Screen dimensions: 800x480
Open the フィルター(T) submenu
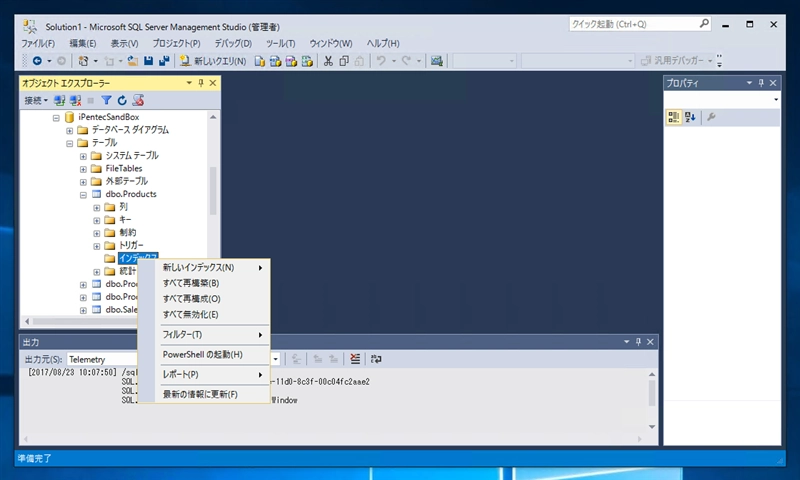(212, 335)
